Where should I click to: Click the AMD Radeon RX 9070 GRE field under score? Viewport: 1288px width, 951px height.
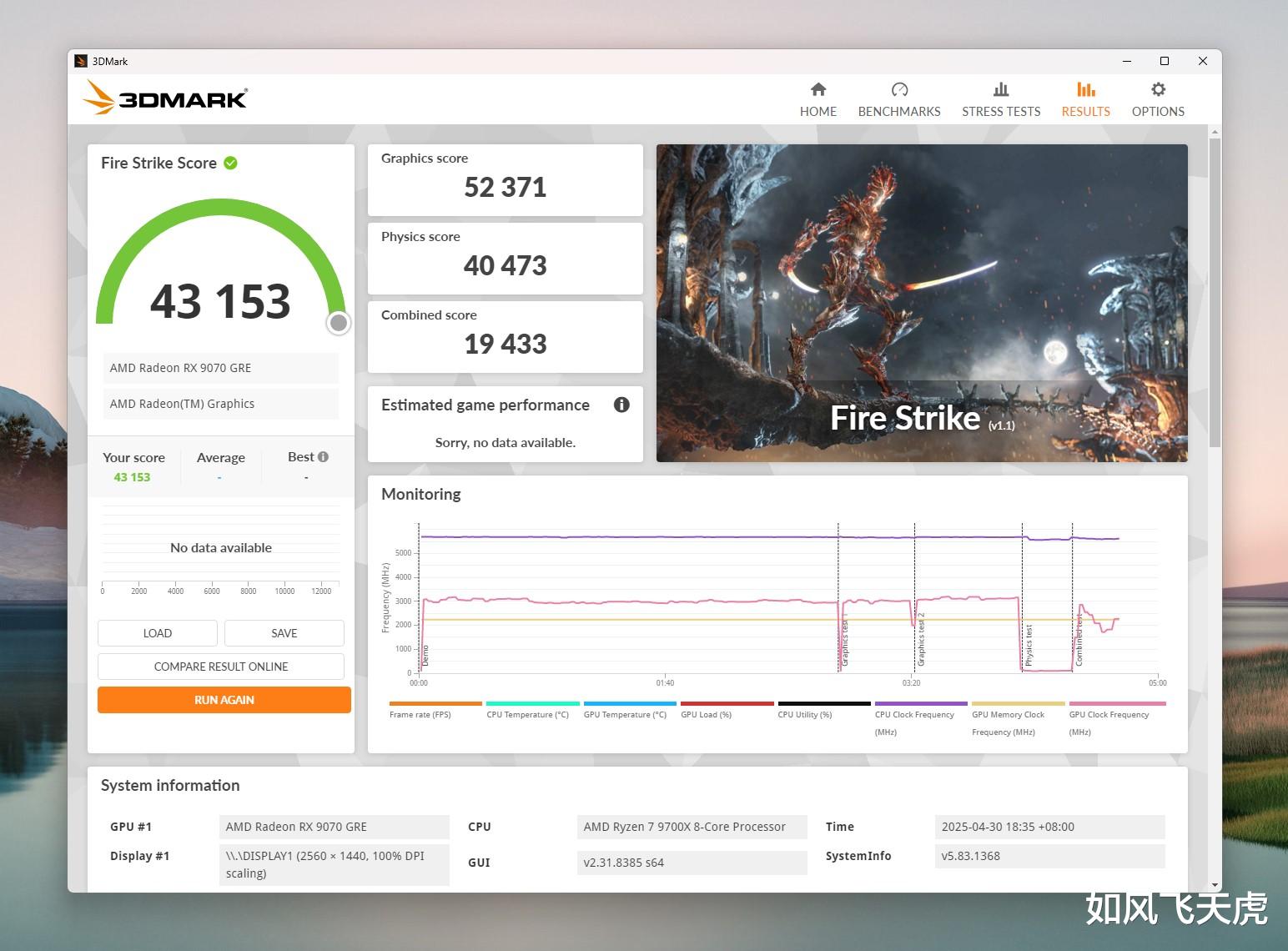pyautogui.click(x=221, y=368)
